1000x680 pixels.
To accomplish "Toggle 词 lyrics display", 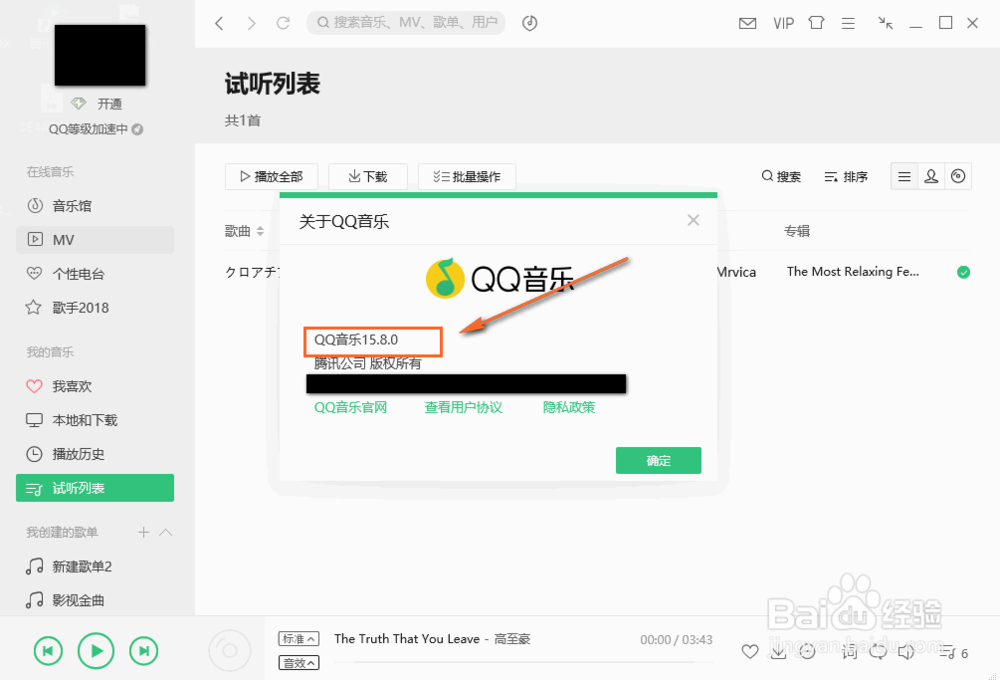I will [x=849, y=651].
